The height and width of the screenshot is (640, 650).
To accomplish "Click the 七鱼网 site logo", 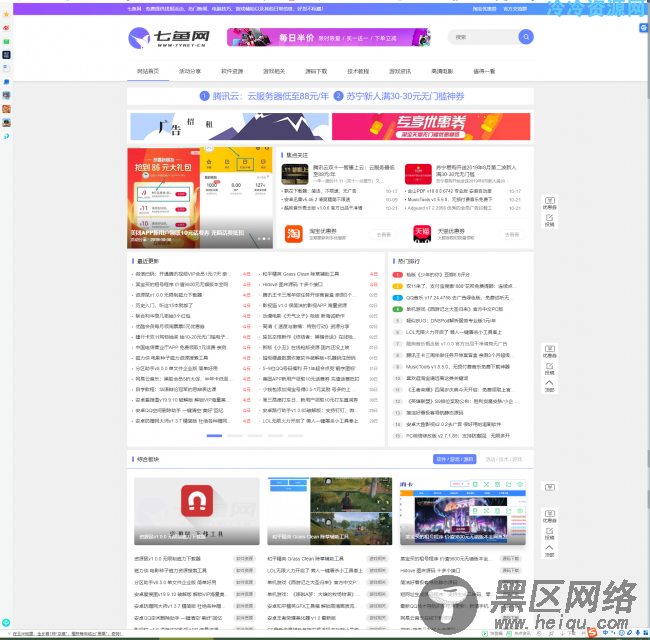I will click(169, 38).
